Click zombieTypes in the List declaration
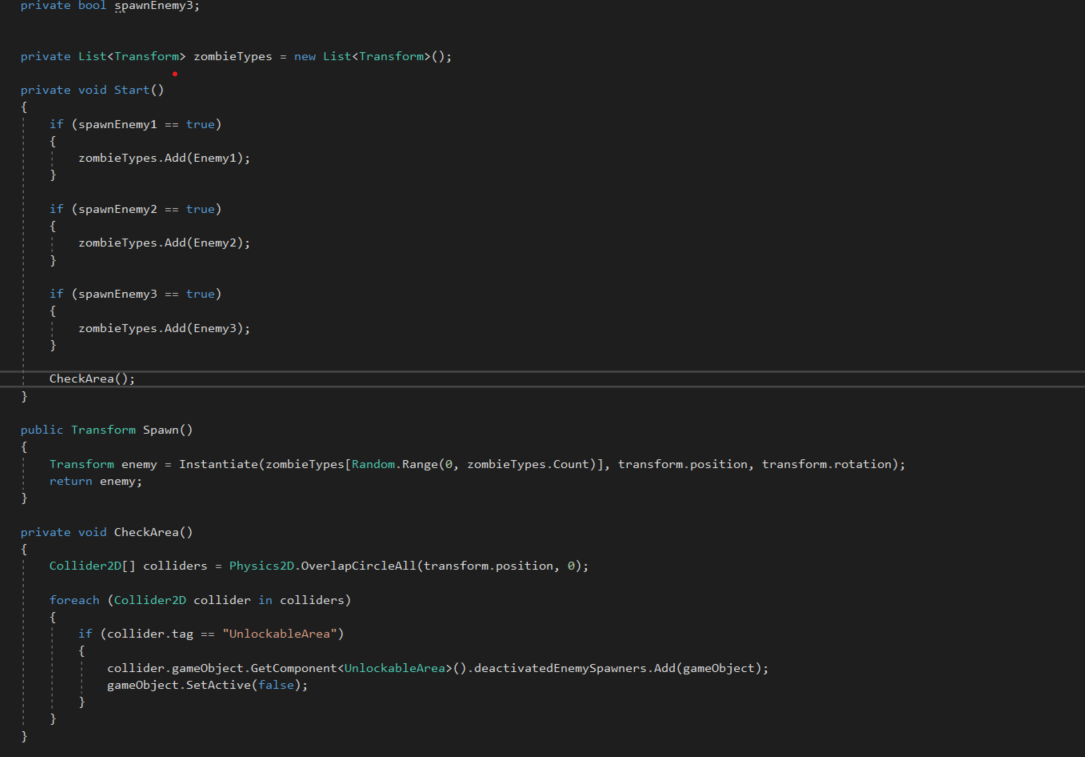This screenshot has height=757, width=1085. coord(232,57)
